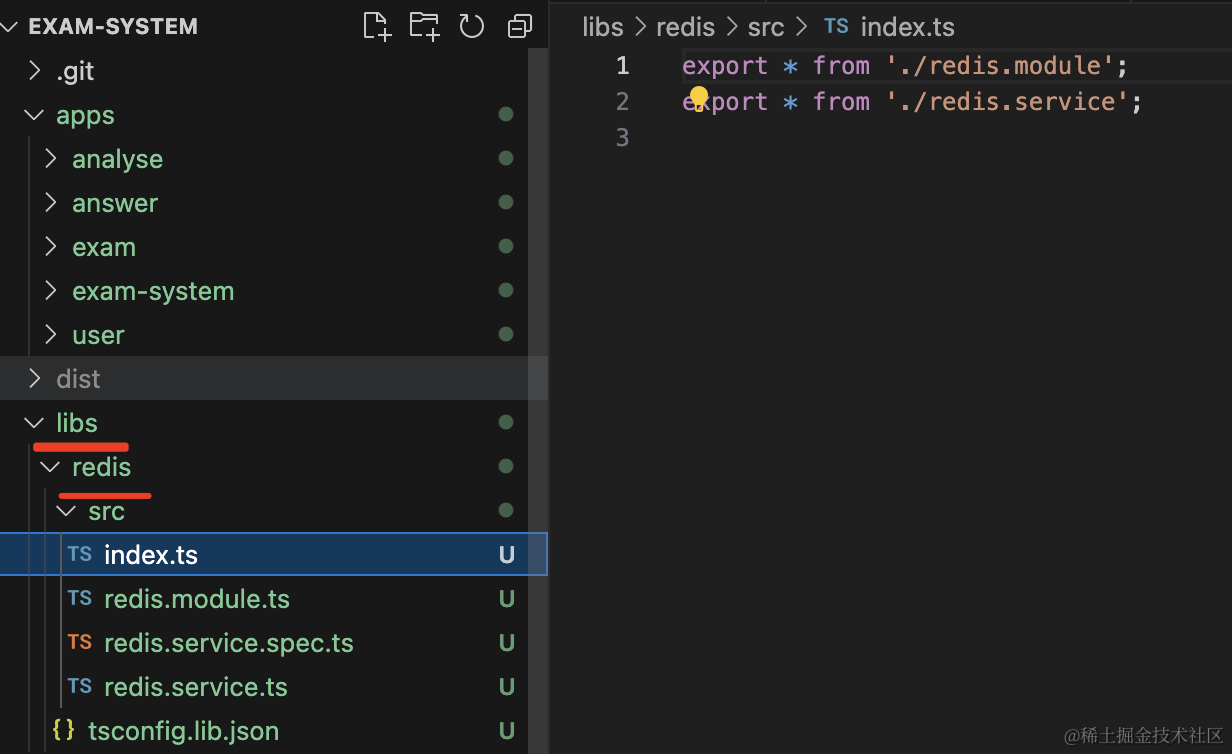Click the braces icon of tsconfig.lib.json
This screenshot has width=1232, height=754.
click(64, 731)
